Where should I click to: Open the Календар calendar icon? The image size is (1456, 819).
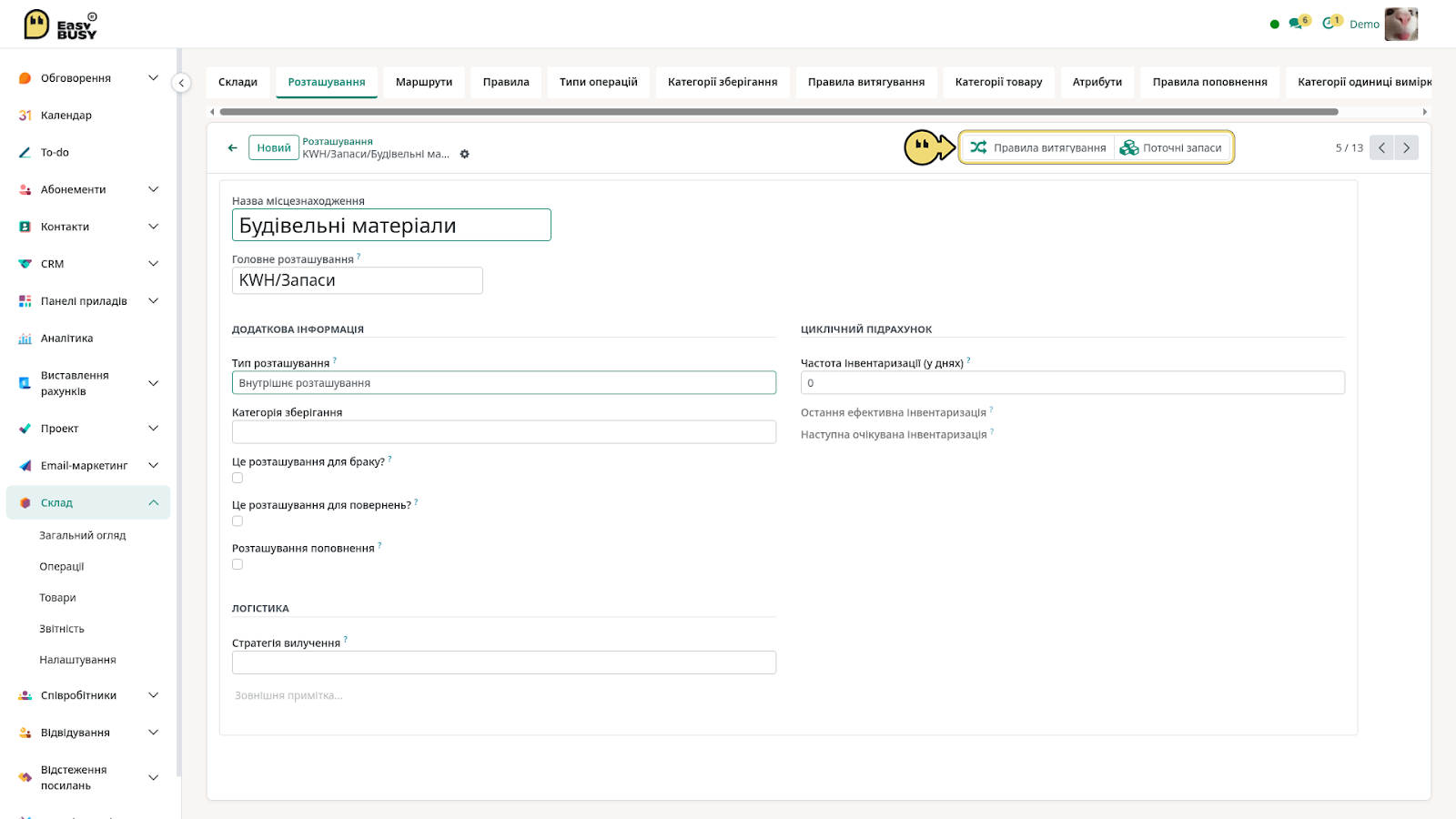tap(25, 116)
